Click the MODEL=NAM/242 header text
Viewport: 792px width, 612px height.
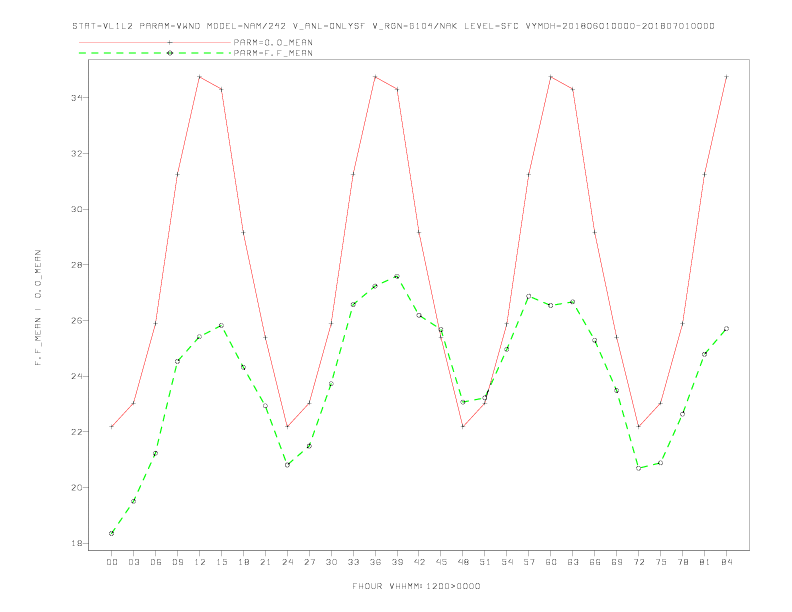(246, 26)
